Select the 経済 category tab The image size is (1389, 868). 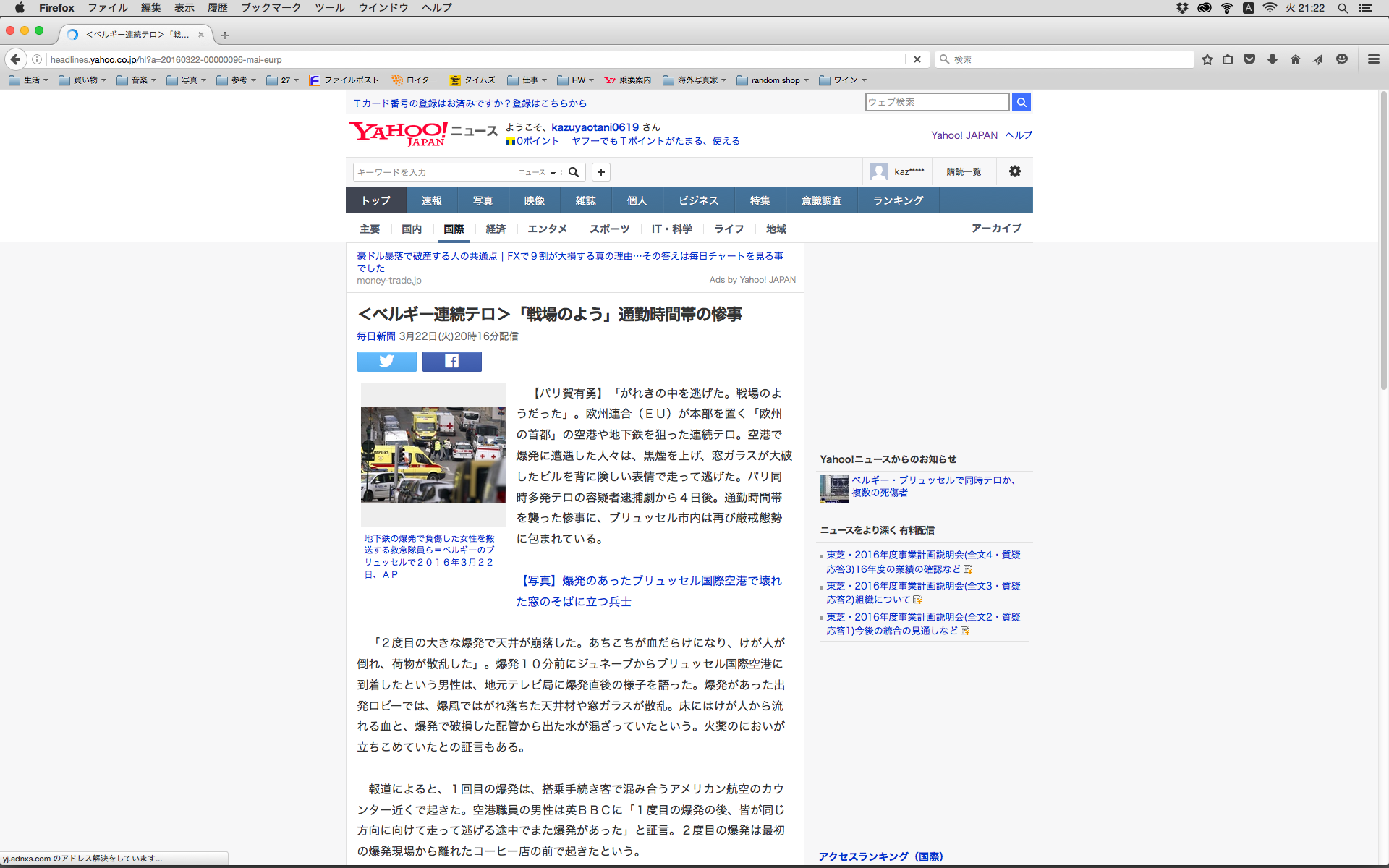496,229
